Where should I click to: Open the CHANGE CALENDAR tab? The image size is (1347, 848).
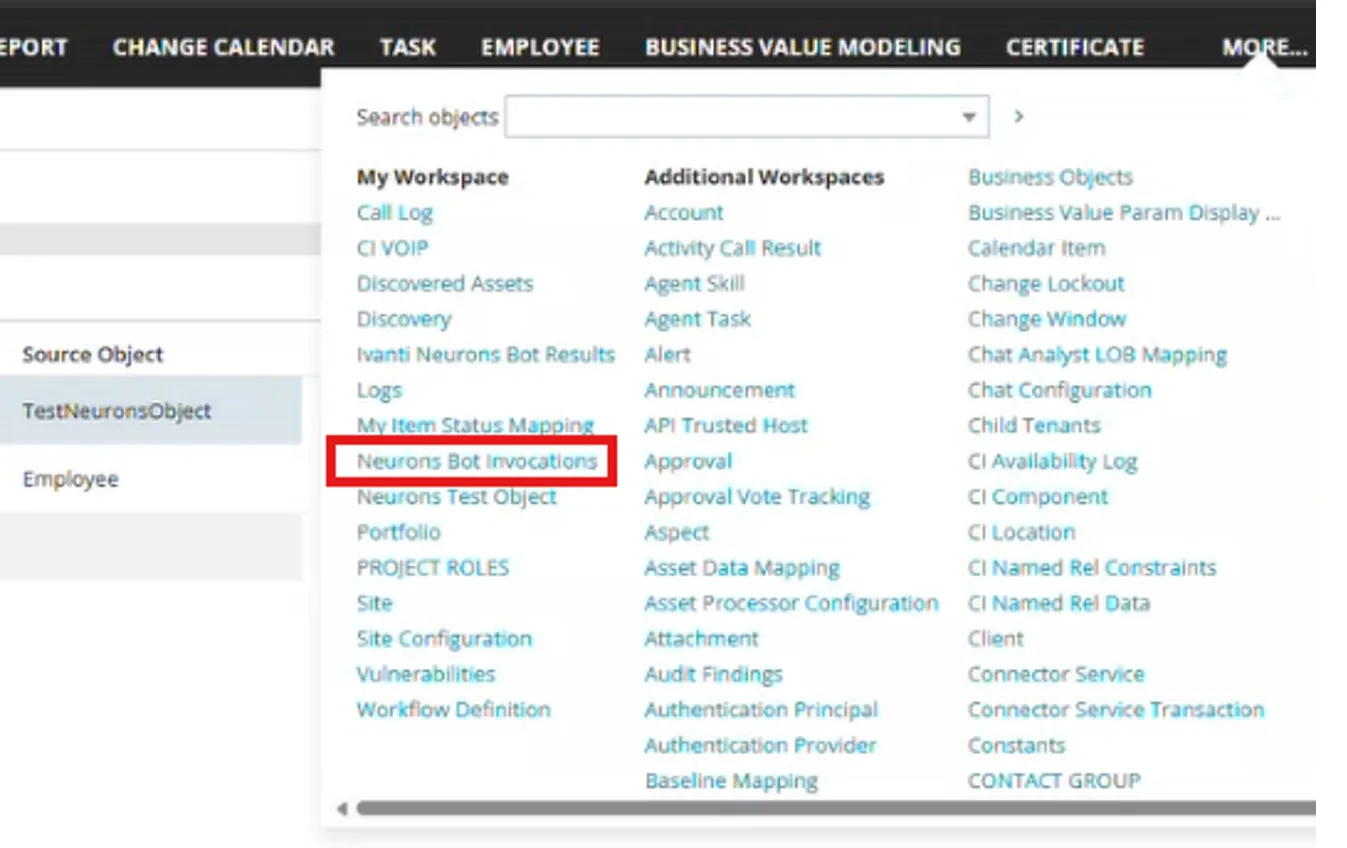pyautogui.click(x=223, y=47)
